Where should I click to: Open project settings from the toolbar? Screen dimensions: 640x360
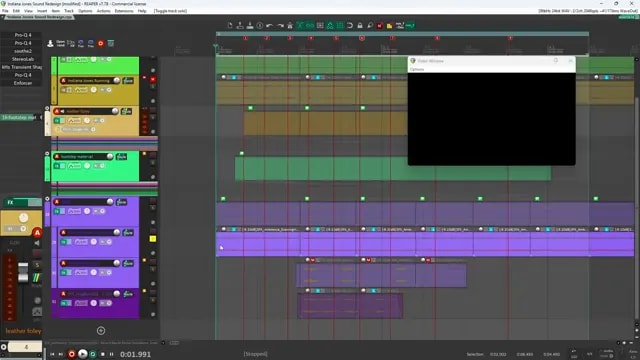point(260,25)
